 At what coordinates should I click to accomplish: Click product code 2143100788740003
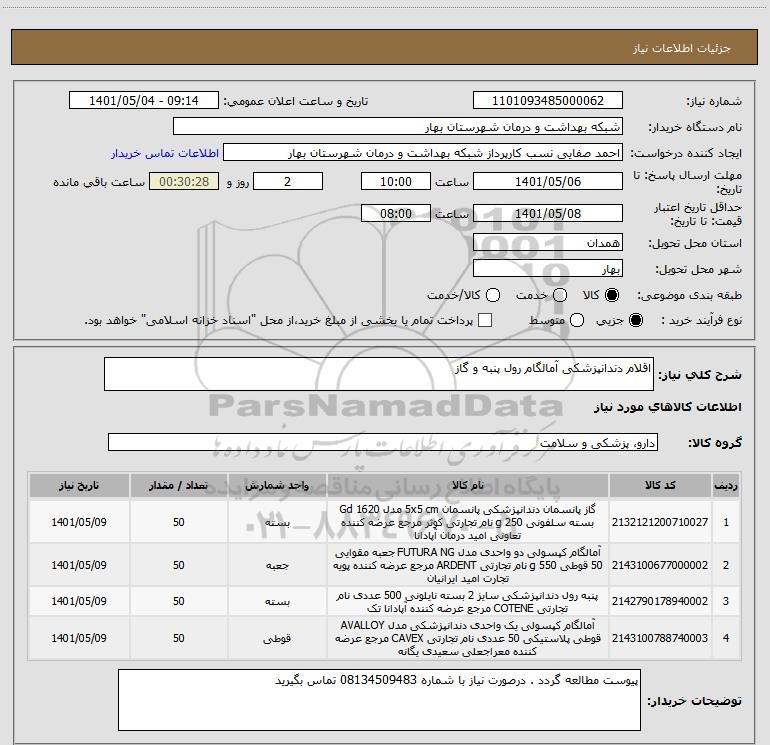(660, 638)
